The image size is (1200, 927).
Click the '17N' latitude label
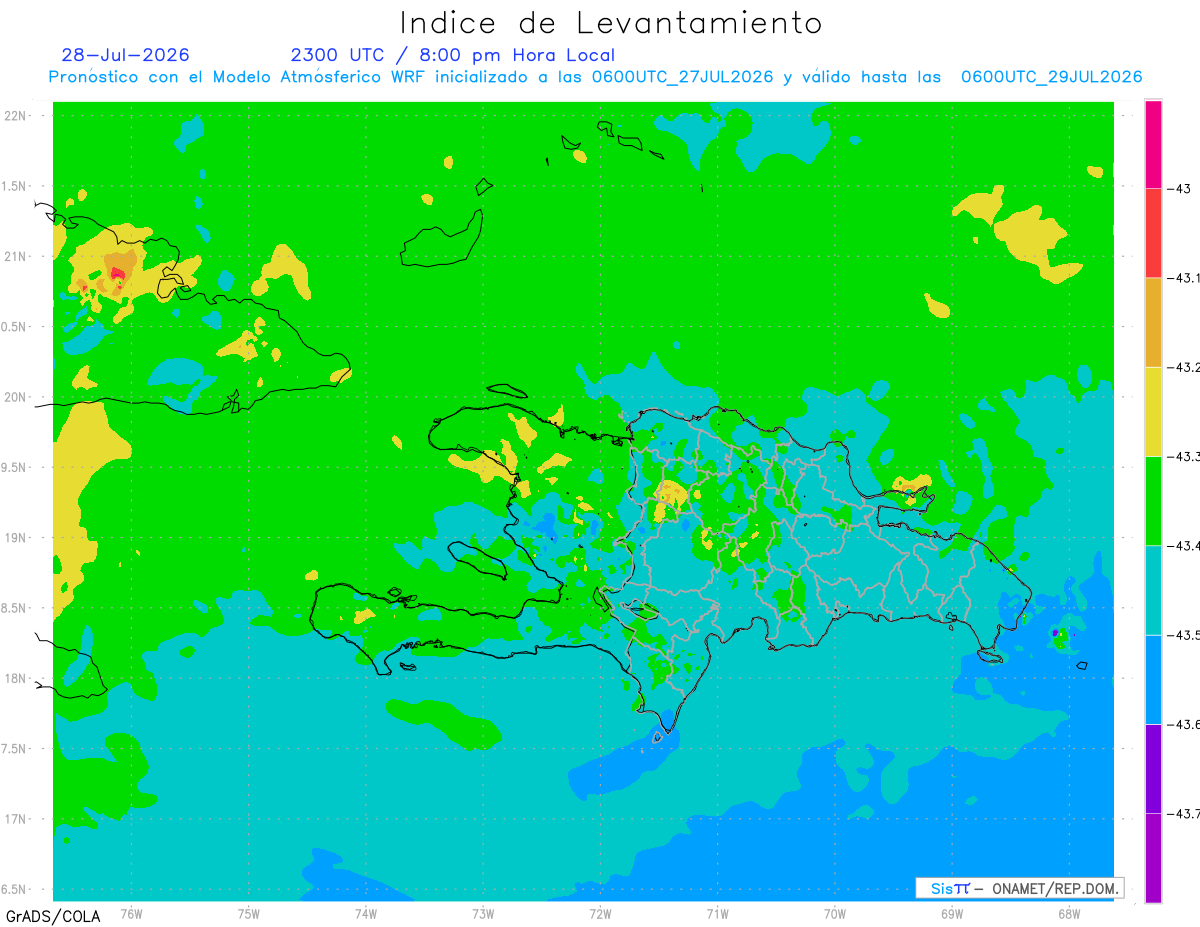[x=16, y=819]
